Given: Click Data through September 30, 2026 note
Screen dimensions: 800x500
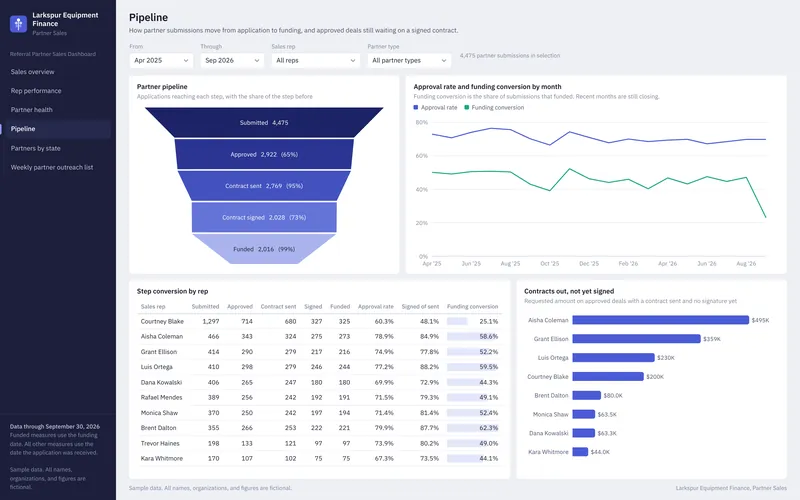Looking at the screenshot, I should click(55, 427).
